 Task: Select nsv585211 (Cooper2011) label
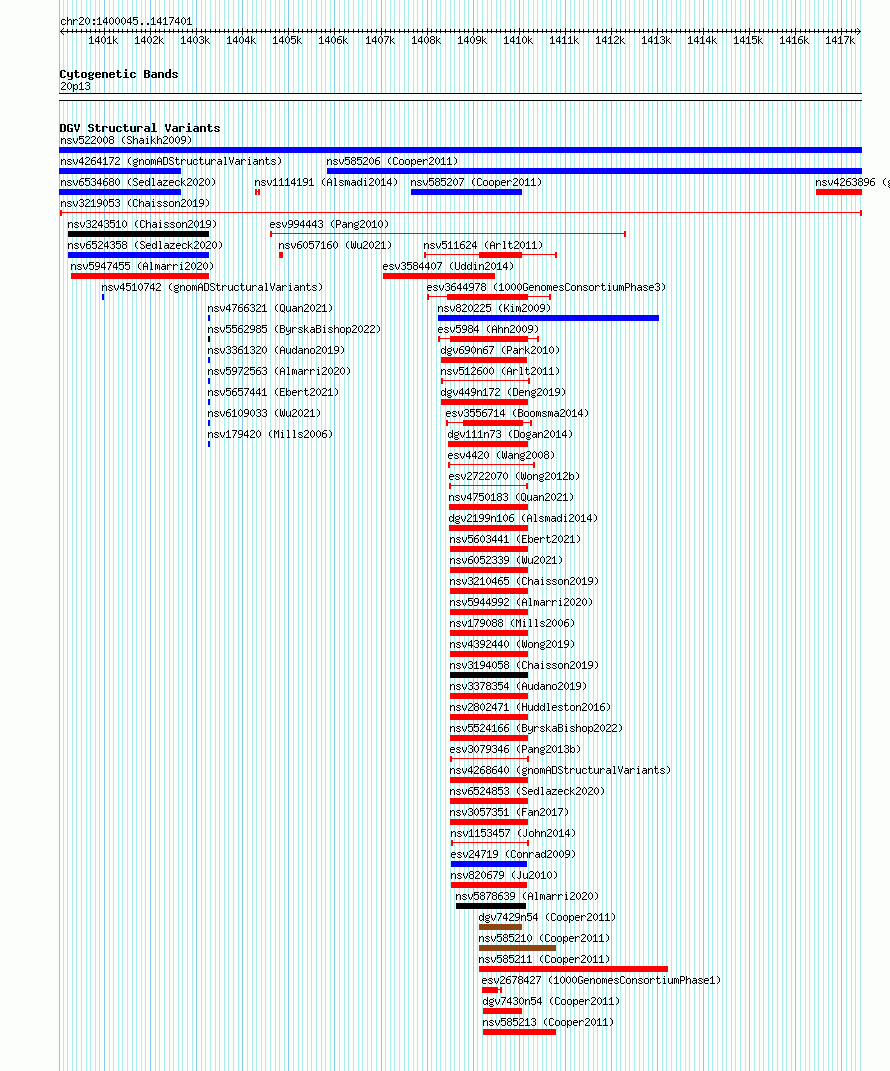[x=544, y=960]
